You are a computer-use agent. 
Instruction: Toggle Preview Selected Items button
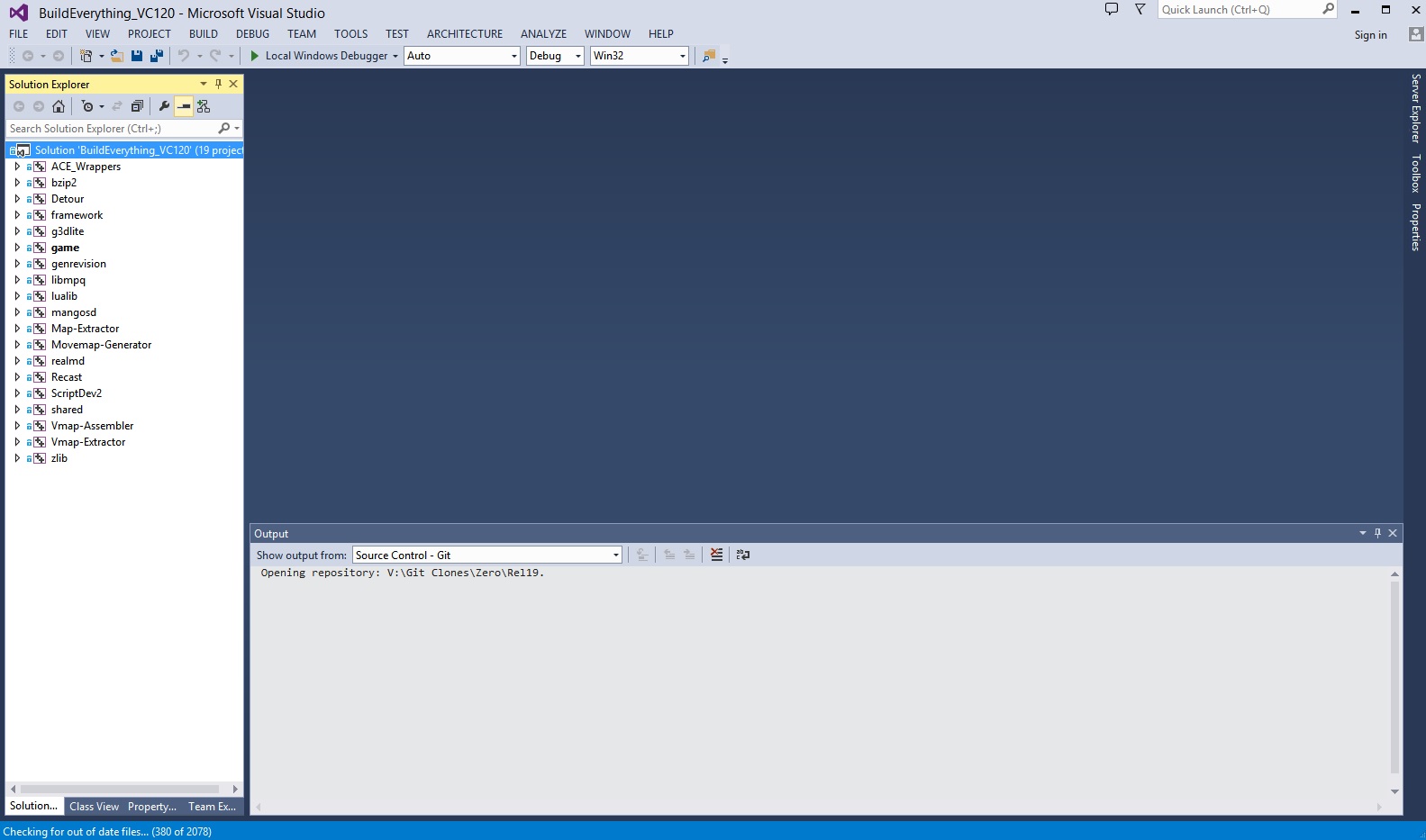184,106
